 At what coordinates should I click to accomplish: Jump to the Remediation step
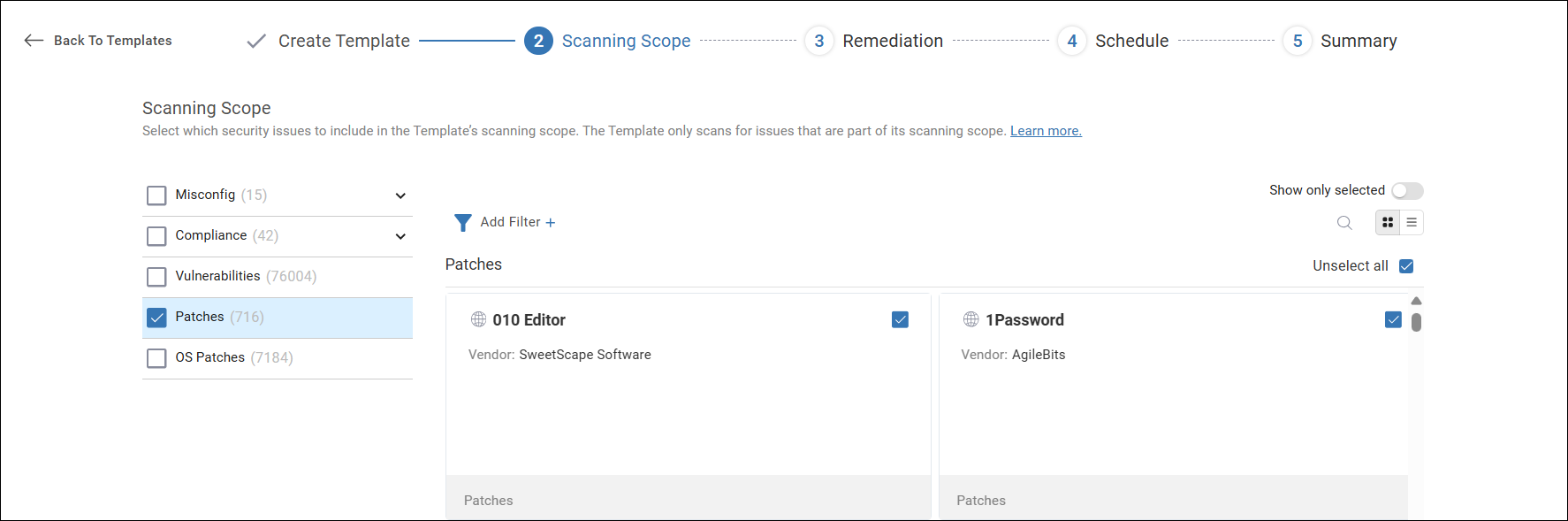click(x=893, y=41)
